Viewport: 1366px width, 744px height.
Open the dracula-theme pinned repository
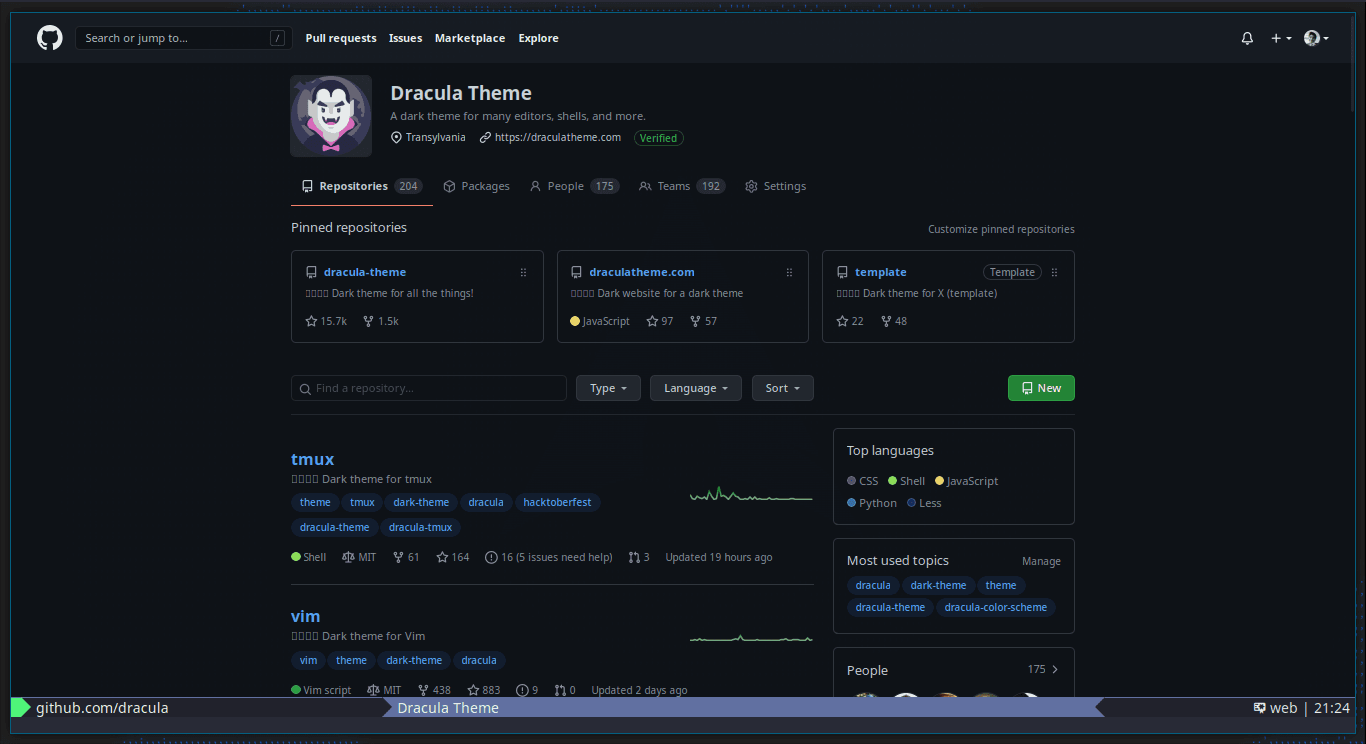[x=365, y=272]
